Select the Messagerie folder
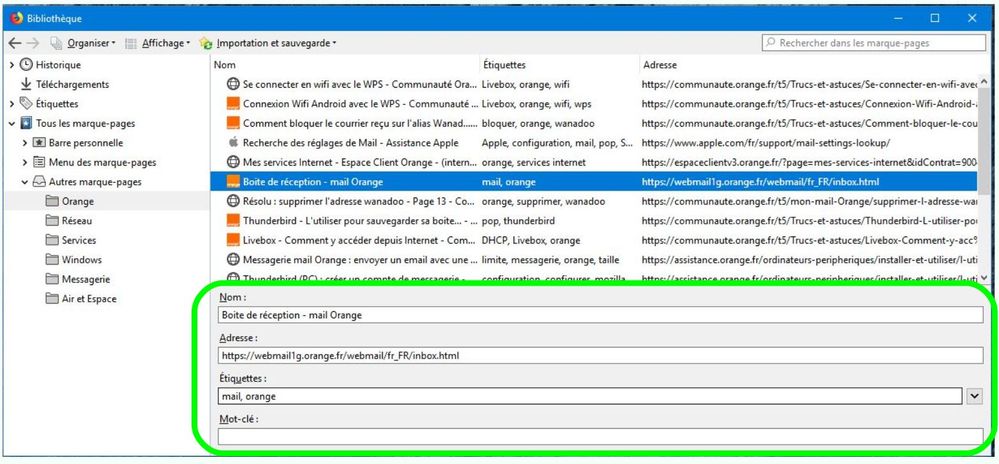This screenshot has width=999, height=464. 86,279
